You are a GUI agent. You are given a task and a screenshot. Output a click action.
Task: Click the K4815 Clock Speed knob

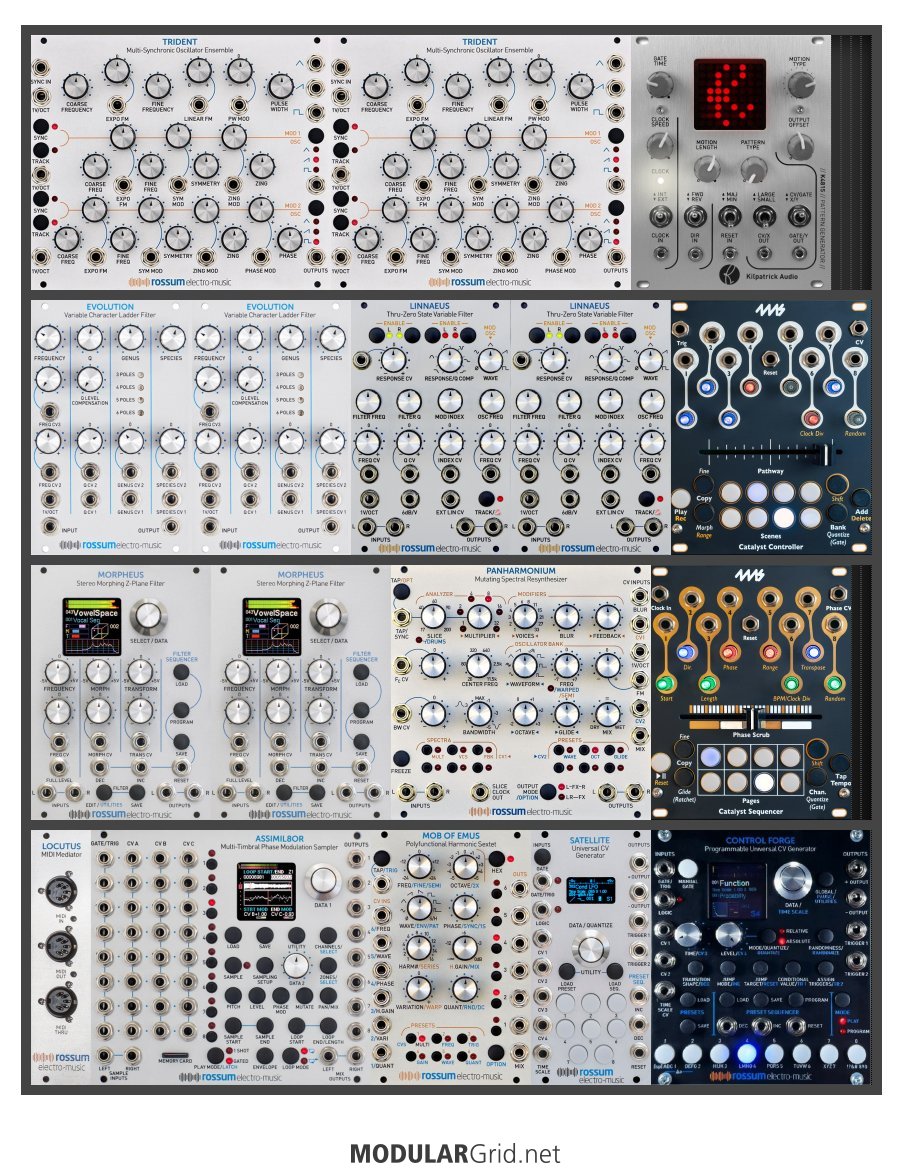(659, 145)
